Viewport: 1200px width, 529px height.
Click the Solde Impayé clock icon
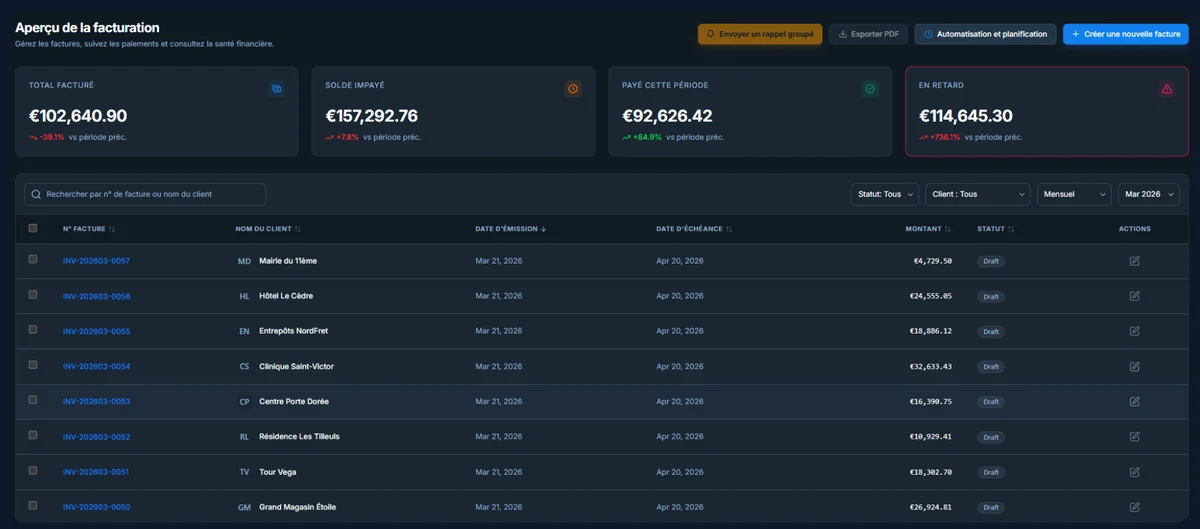coord(573,89)
